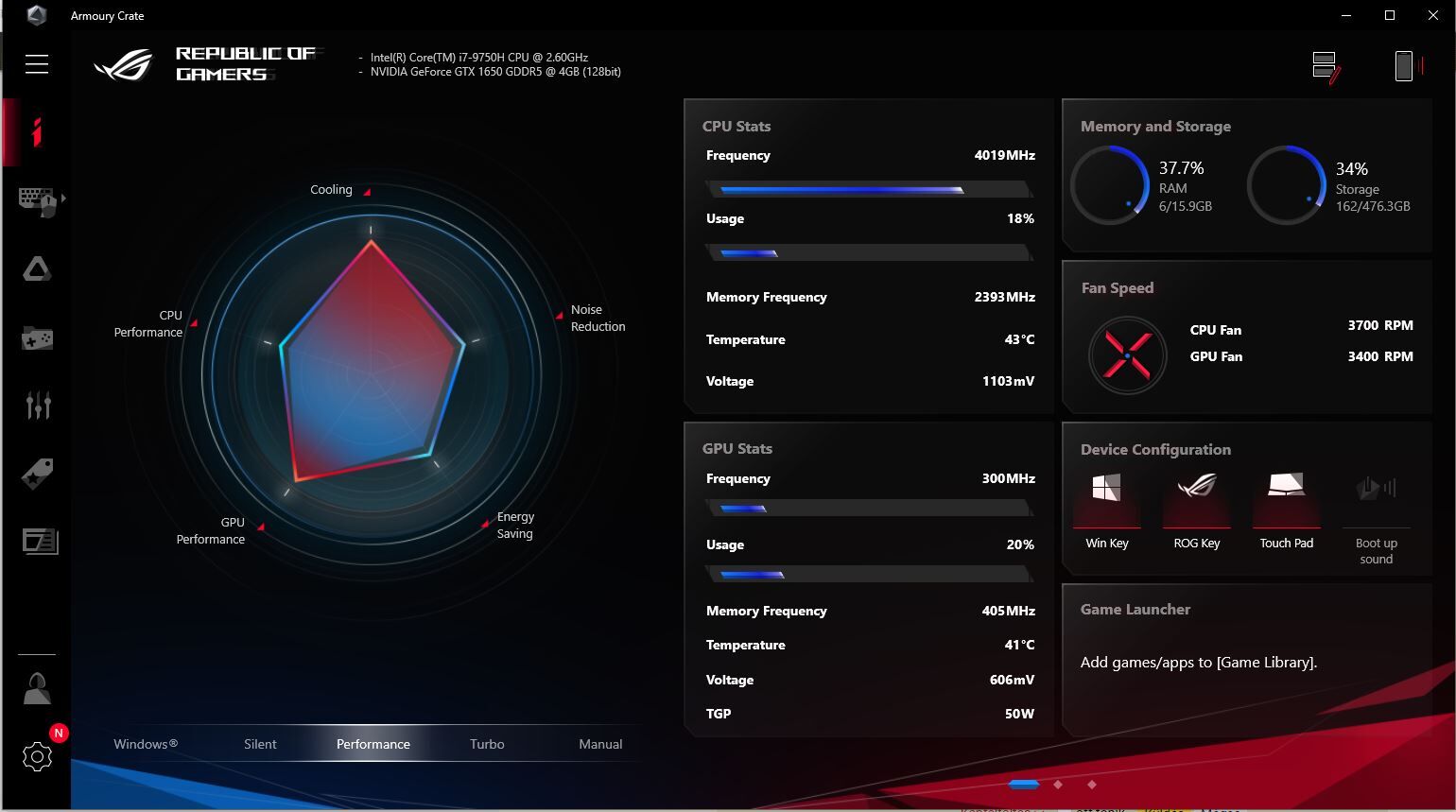Switch to Turbo mode
The image size is (1456, 812).
487,744
